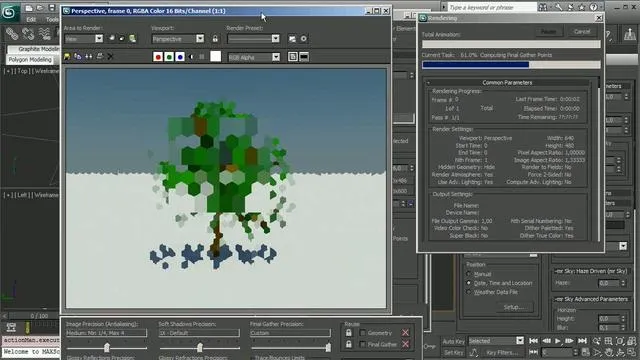
Task: Click the Previous Frame control
Action: 546,341
